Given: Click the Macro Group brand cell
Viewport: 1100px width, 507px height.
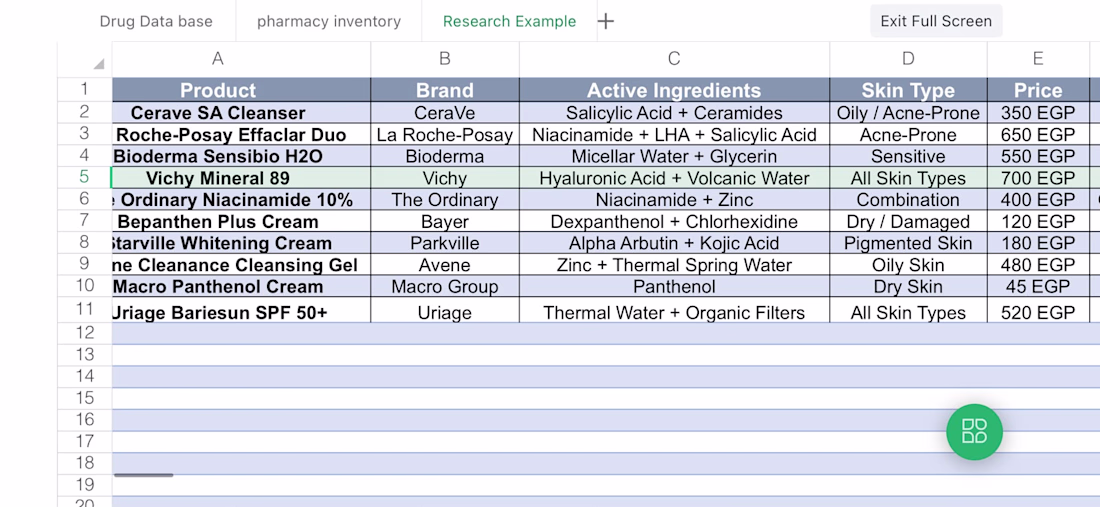Looking at the screenshot, I should pos(445,287).
